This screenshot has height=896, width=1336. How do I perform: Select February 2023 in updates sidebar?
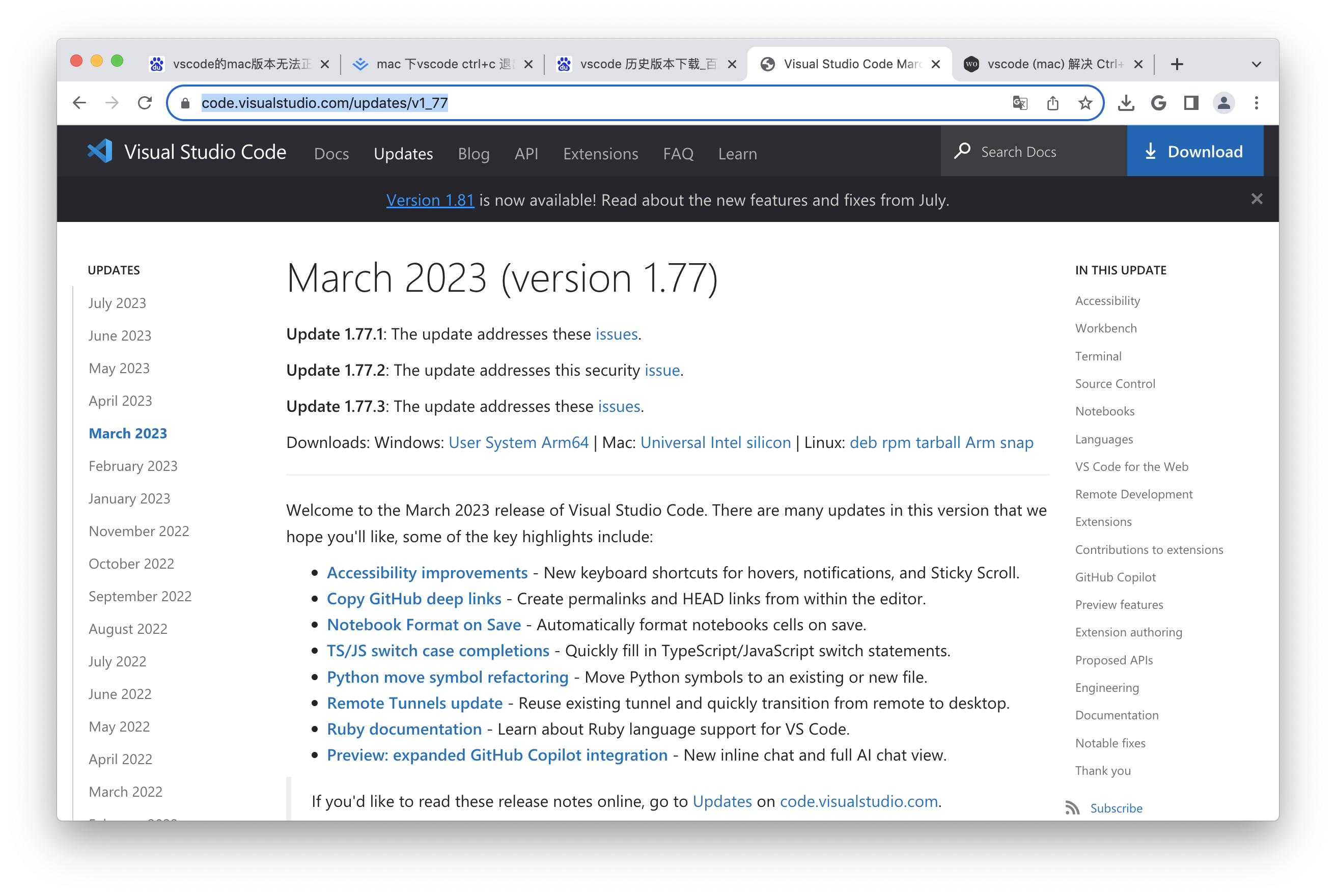[133, 466]
